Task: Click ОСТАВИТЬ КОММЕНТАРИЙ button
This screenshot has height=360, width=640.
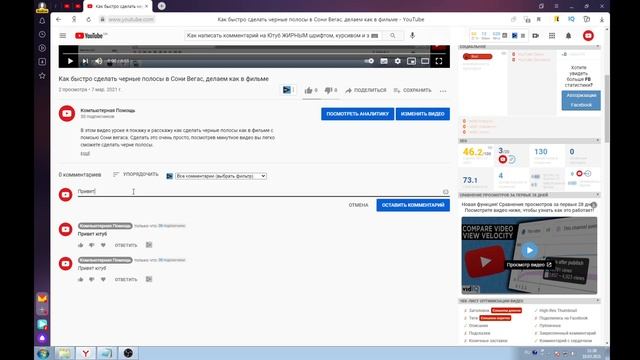Action: tap(413, 205)
